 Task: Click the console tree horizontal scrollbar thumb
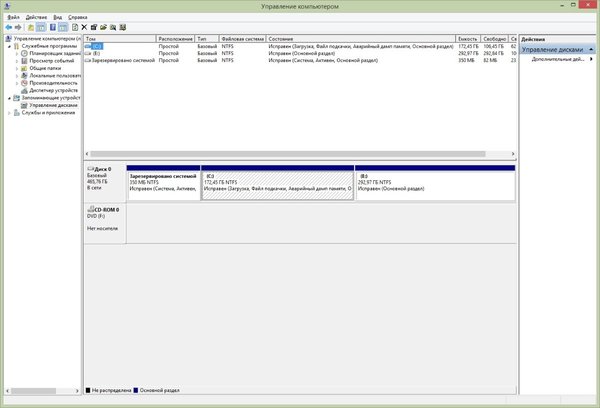click(x=33, y=391)
